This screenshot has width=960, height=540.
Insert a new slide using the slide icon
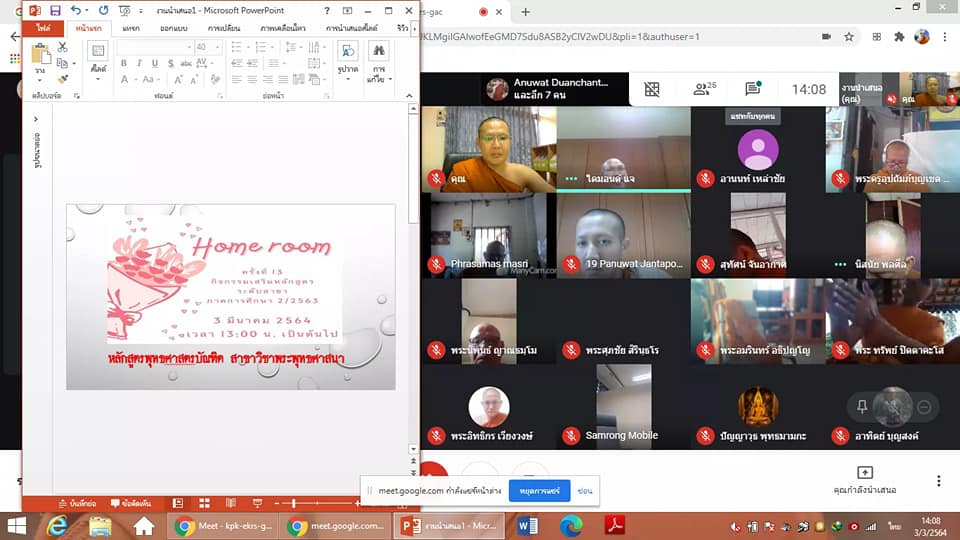(98, 51)
